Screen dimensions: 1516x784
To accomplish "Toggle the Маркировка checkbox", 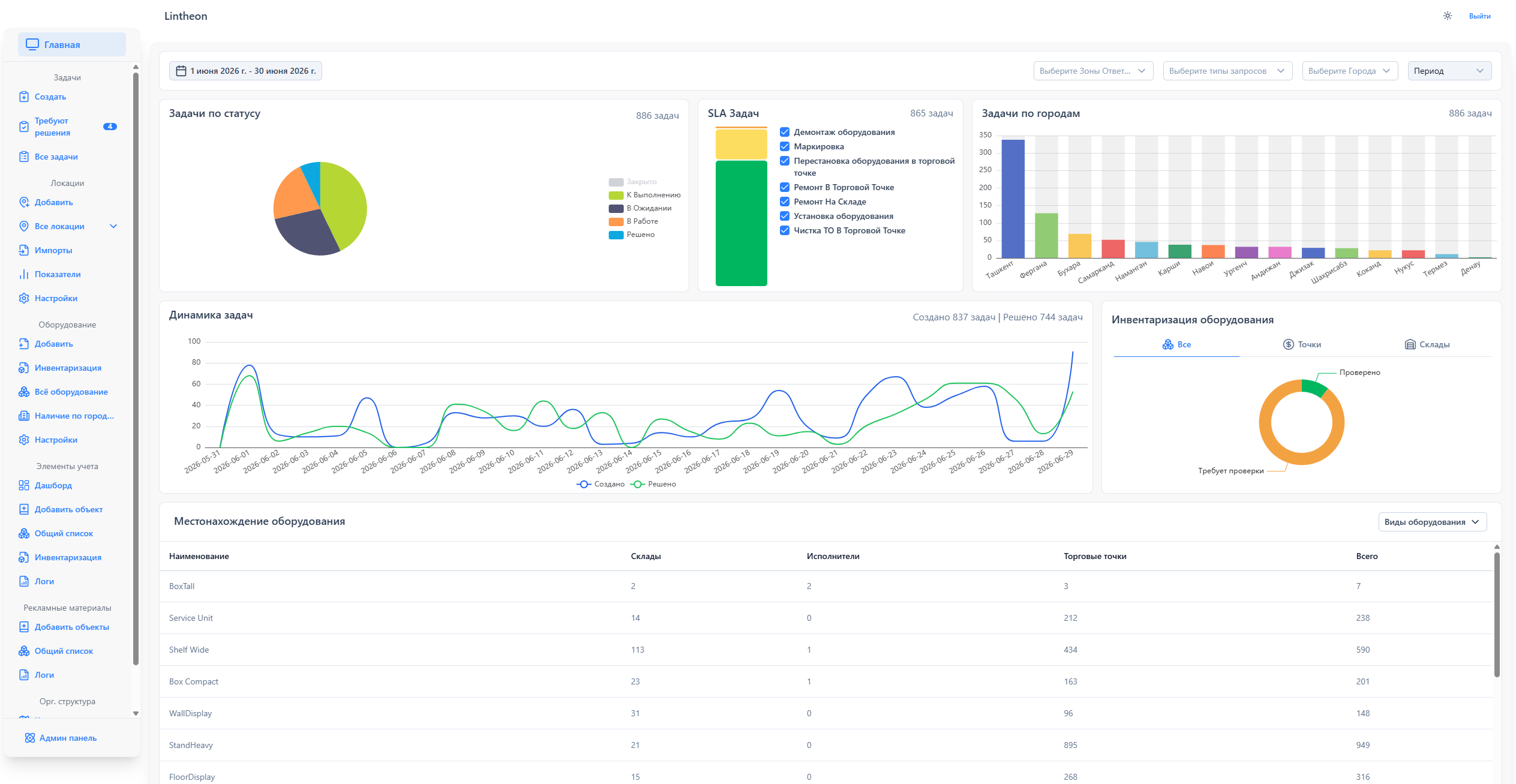I will [x=784, y=146].
